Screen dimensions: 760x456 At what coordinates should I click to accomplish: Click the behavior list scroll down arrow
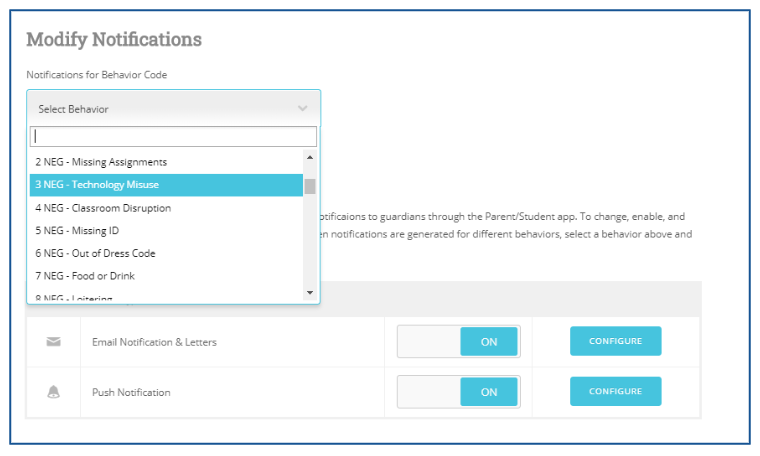pos(310,292)
